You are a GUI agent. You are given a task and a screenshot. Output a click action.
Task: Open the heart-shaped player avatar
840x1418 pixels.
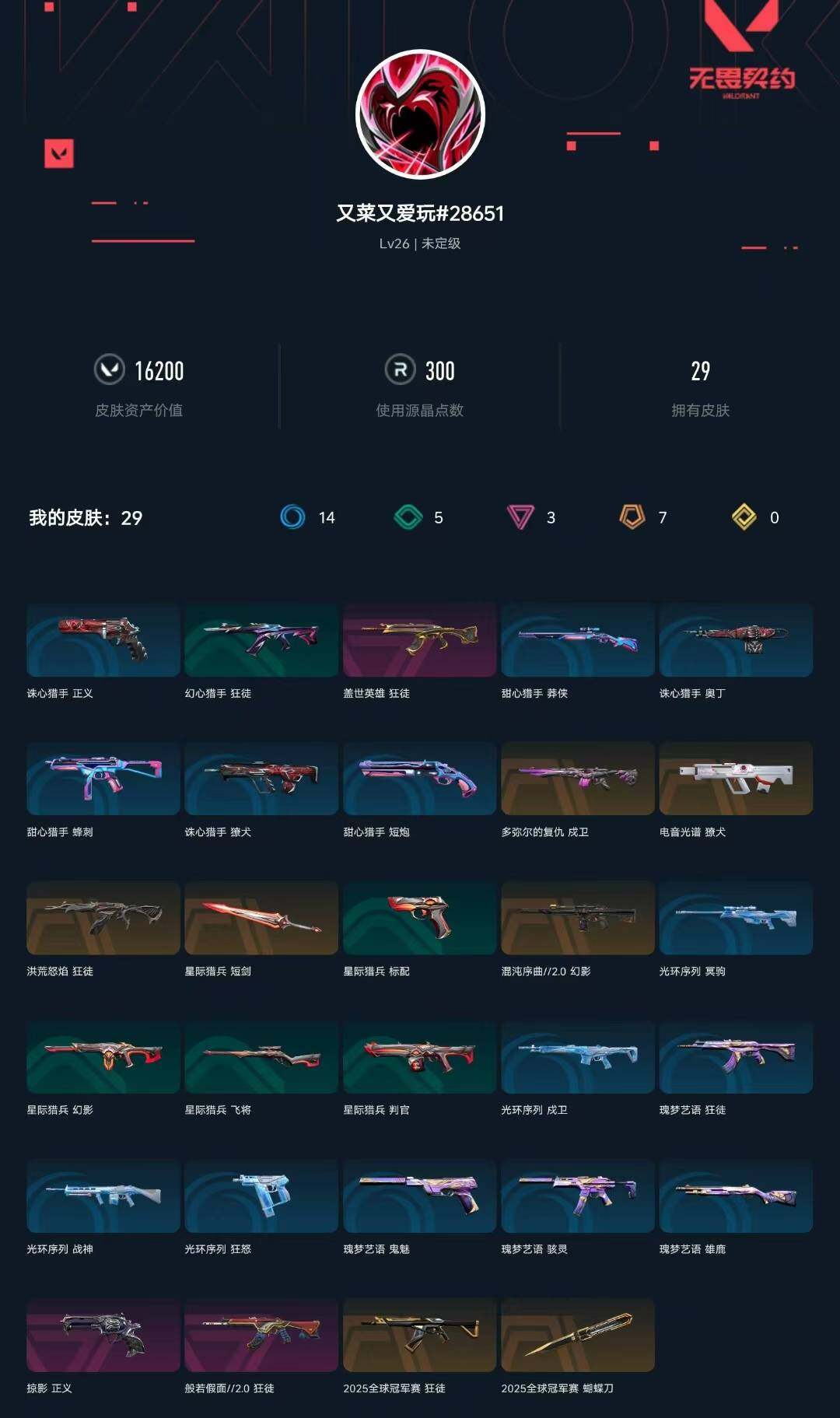coord(420,114)
